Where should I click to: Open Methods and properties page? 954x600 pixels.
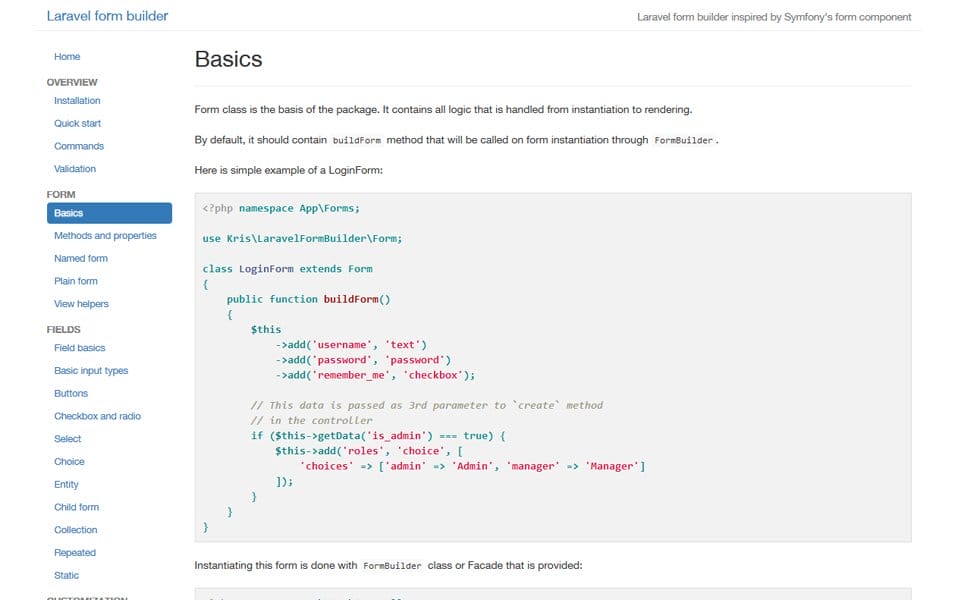104,235
